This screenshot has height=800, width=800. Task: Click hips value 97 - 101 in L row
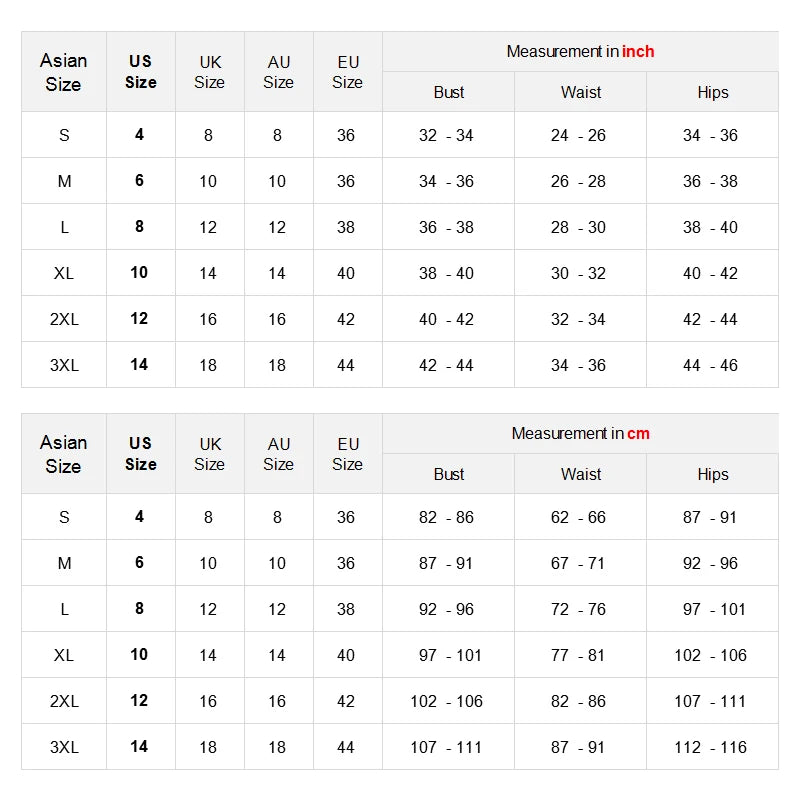tap(714, 609)
